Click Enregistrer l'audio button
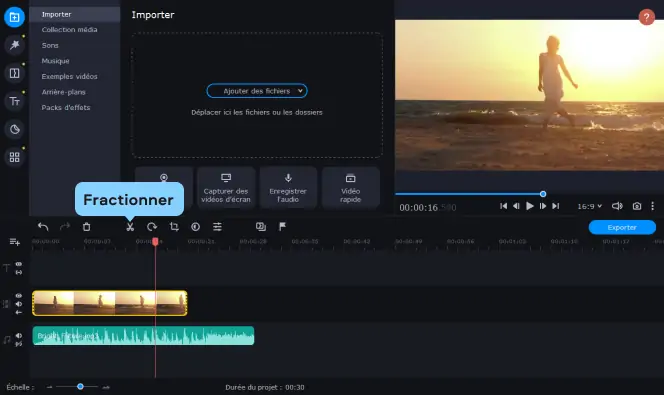The width and height of the screenshot is (664, 395). point(288,188)
